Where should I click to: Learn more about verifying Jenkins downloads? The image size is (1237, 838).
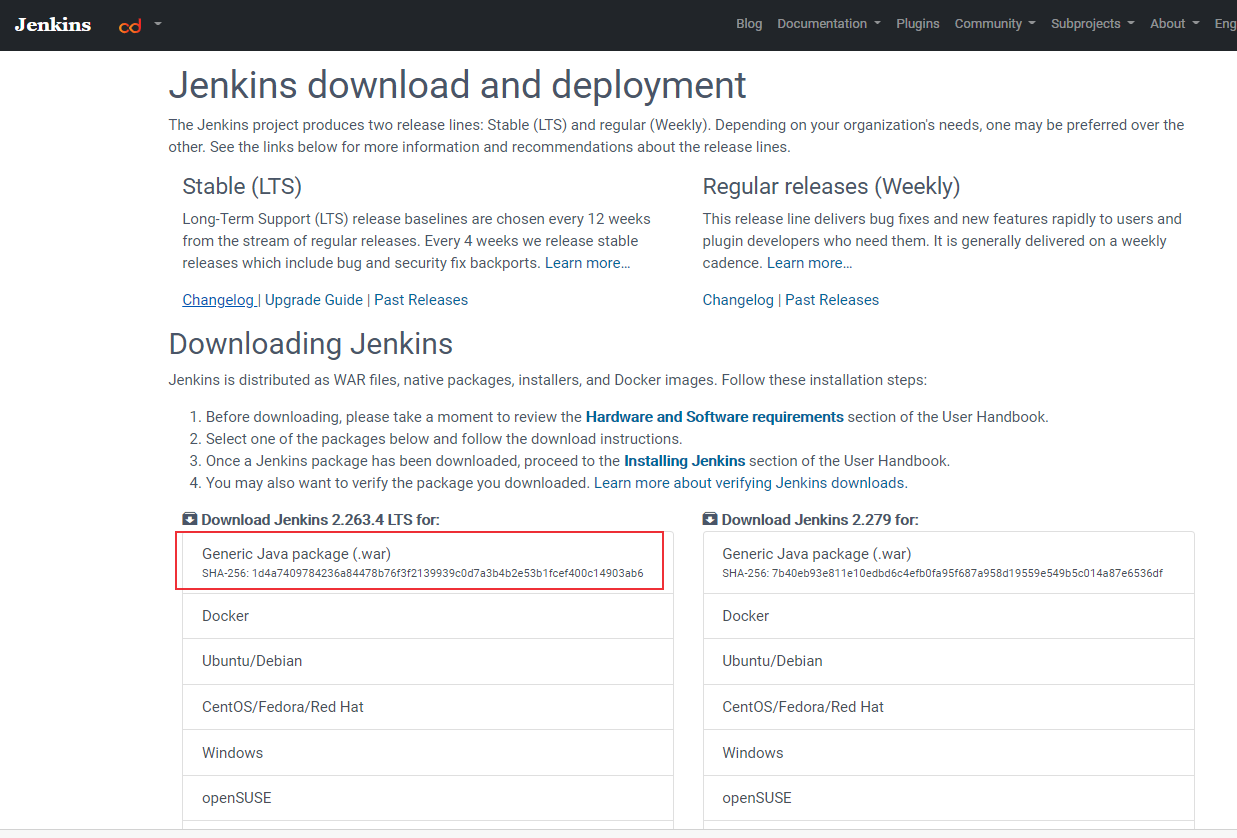(750, 483)
